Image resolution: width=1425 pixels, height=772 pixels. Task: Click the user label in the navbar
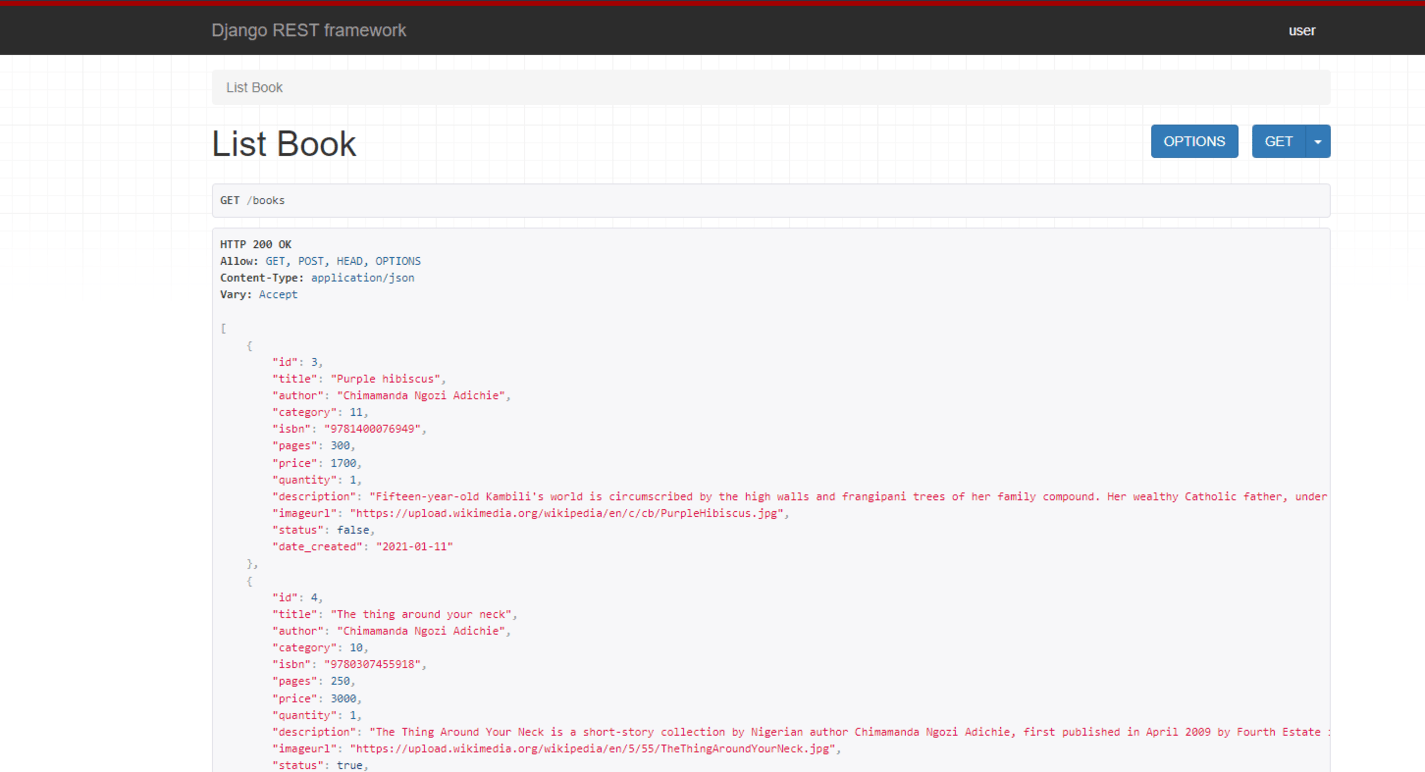coord(1301,30)
